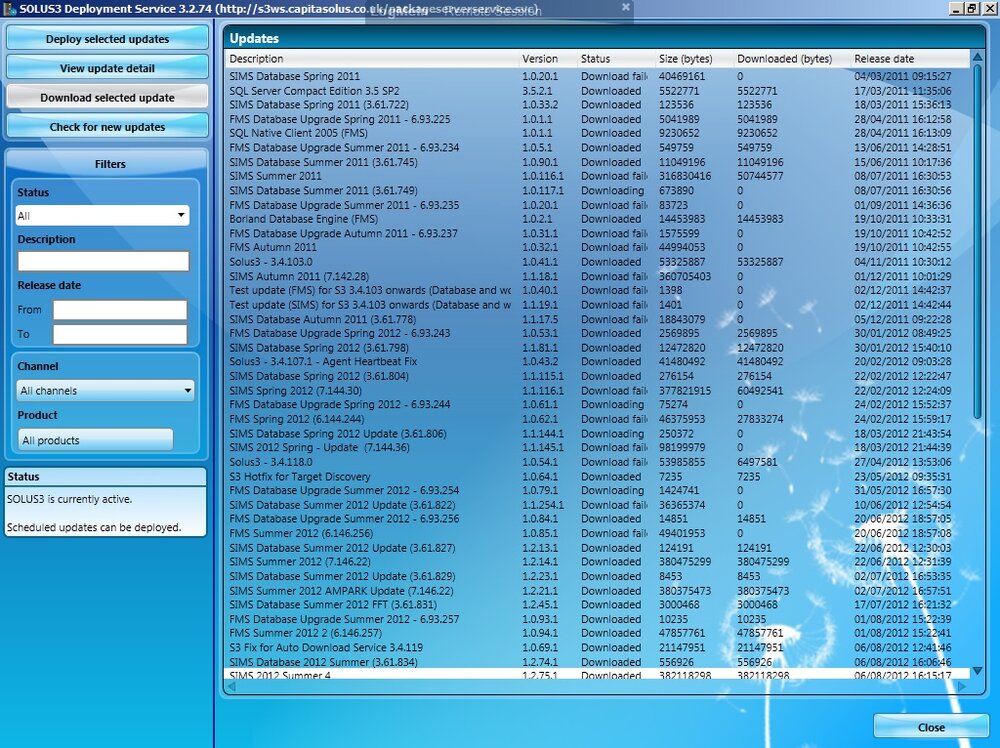Check for new updates

click(107, 126)
